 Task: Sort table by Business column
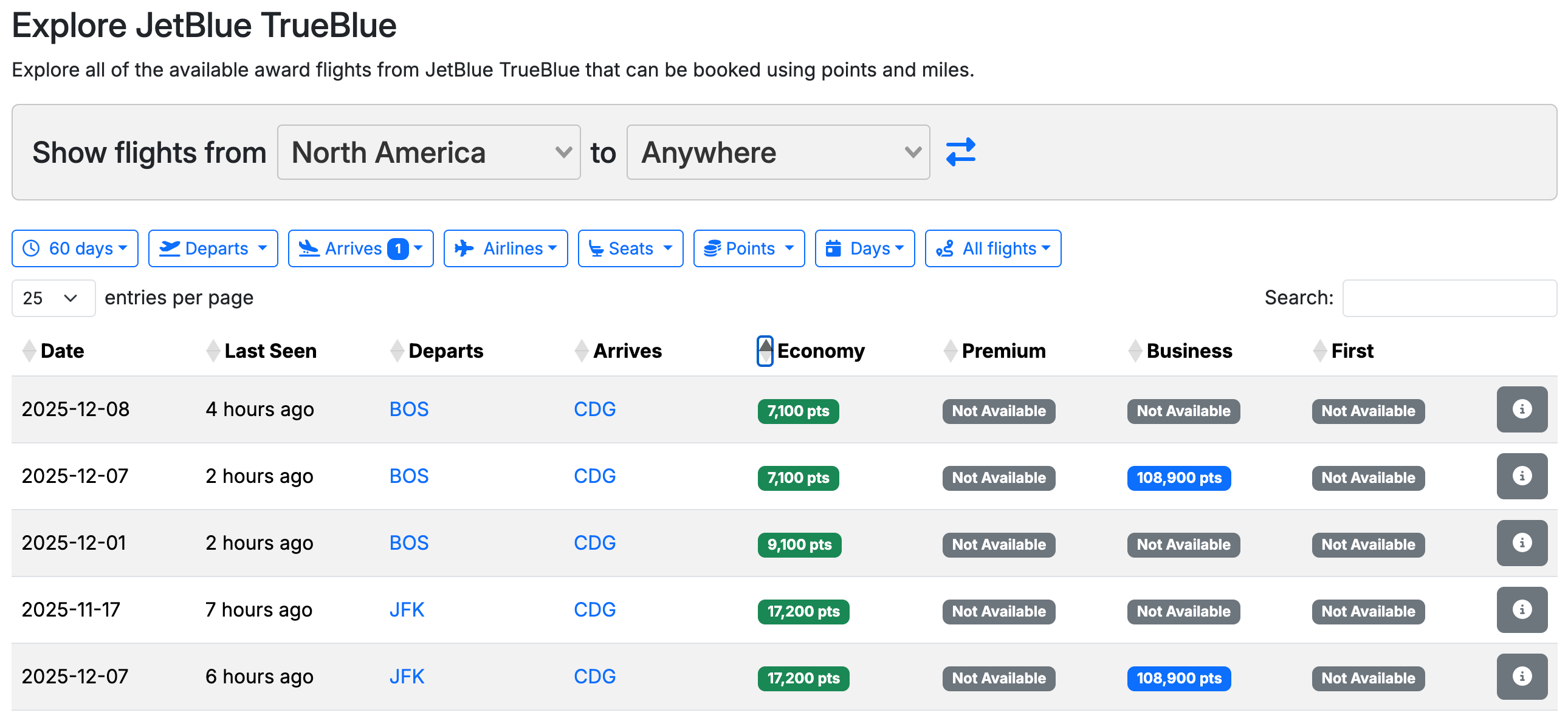coord(1188,351)
